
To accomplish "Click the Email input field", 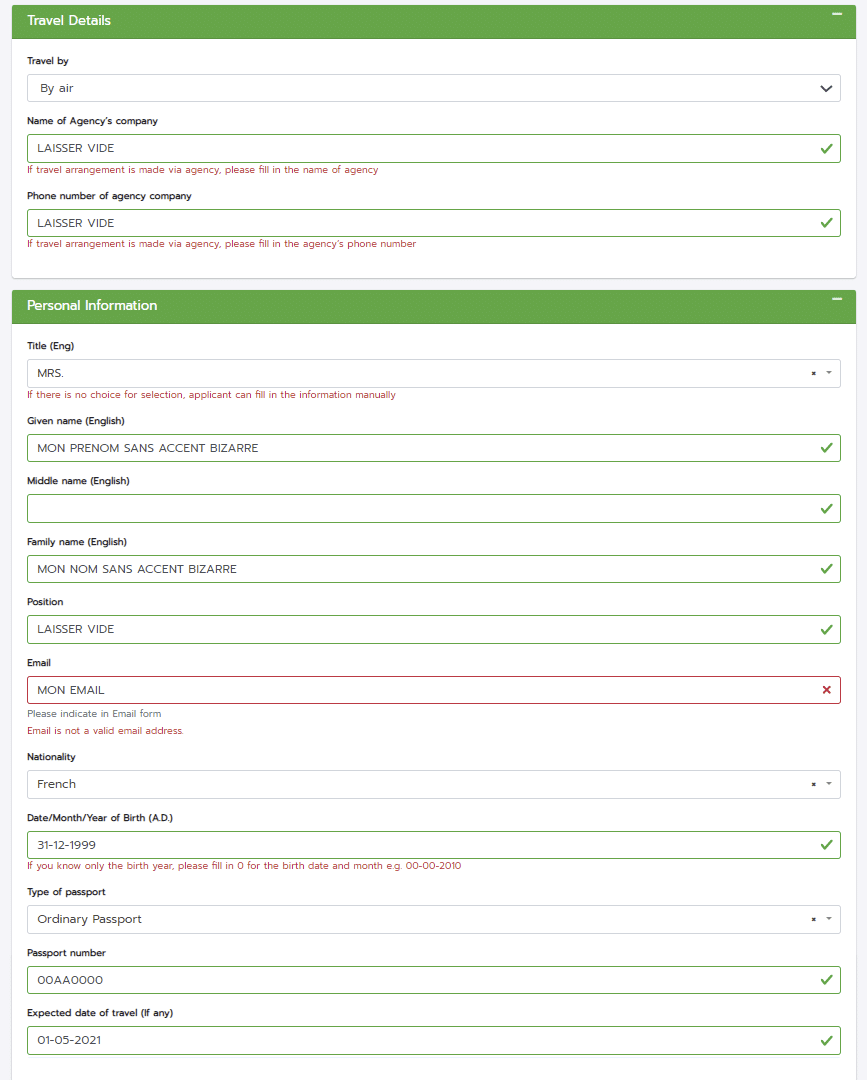I will pos(434,690).
